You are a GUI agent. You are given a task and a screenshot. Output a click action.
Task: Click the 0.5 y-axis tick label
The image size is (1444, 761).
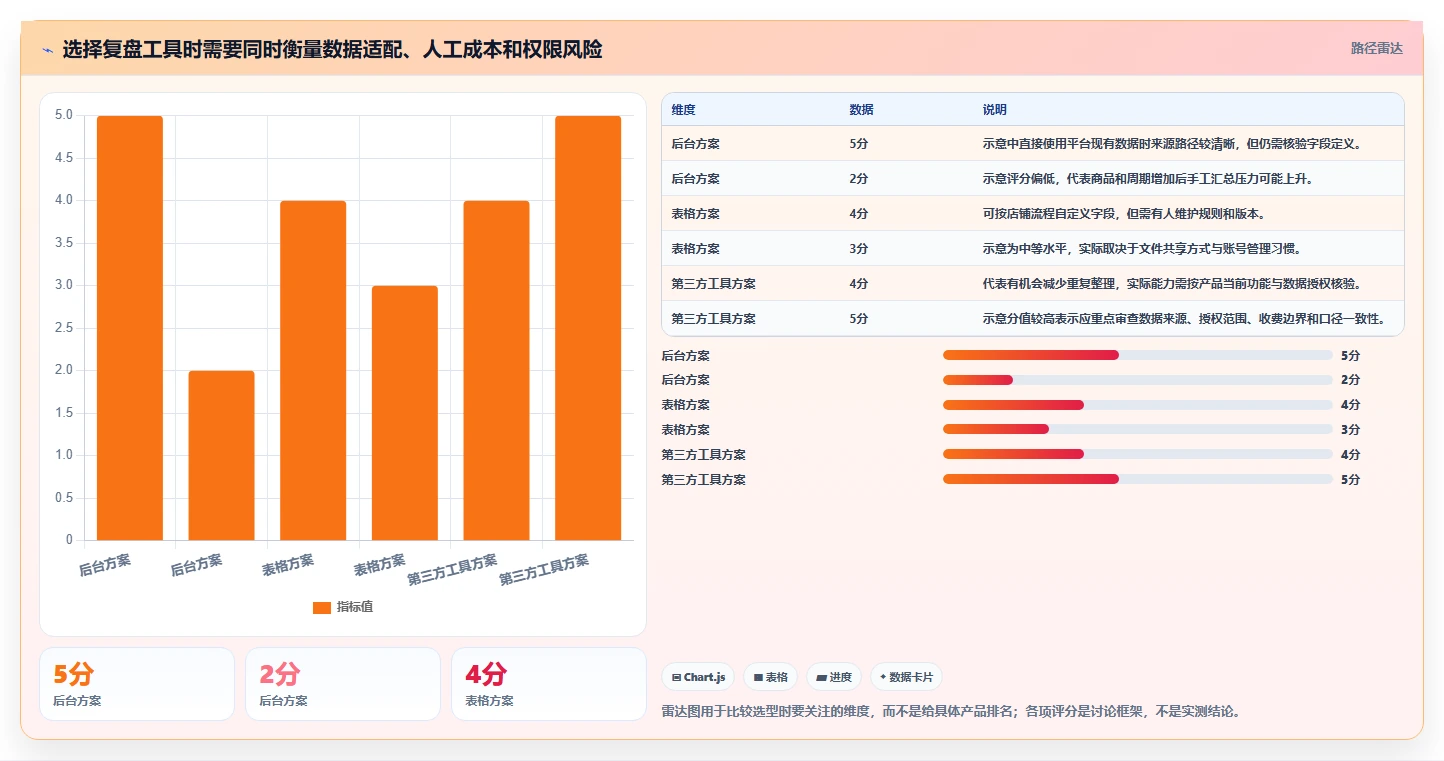click(x=63, y=498)
